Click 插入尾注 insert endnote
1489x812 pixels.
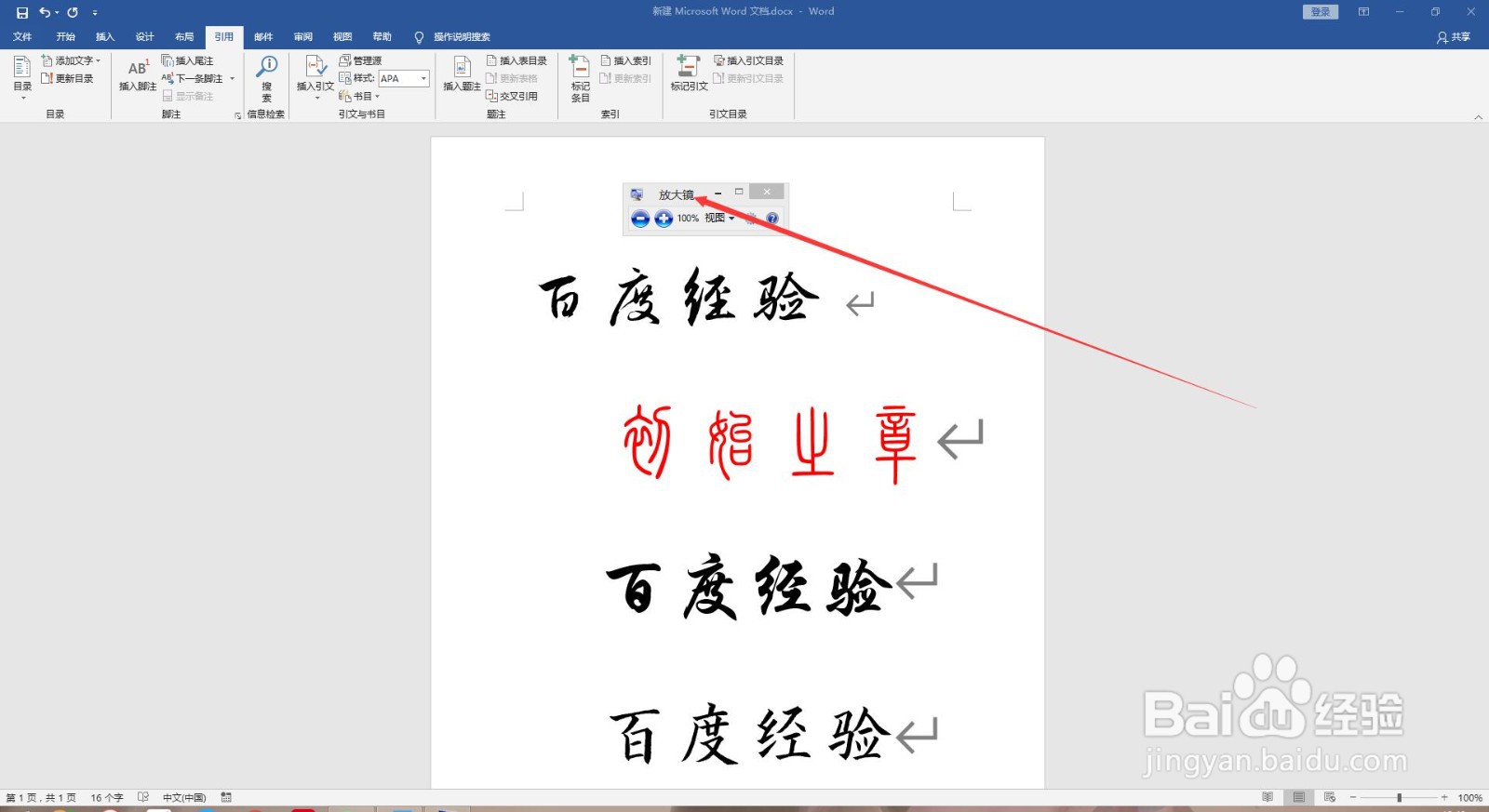188,60
